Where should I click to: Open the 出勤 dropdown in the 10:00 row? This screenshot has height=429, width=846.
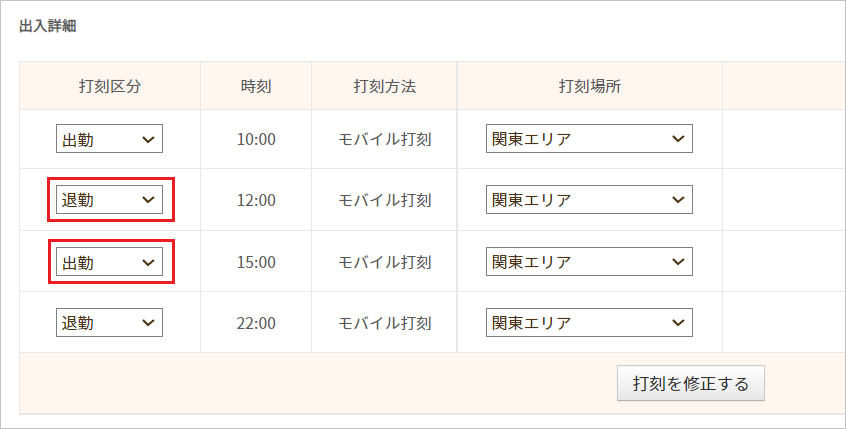pyautogui.click(x=109, y=139)
